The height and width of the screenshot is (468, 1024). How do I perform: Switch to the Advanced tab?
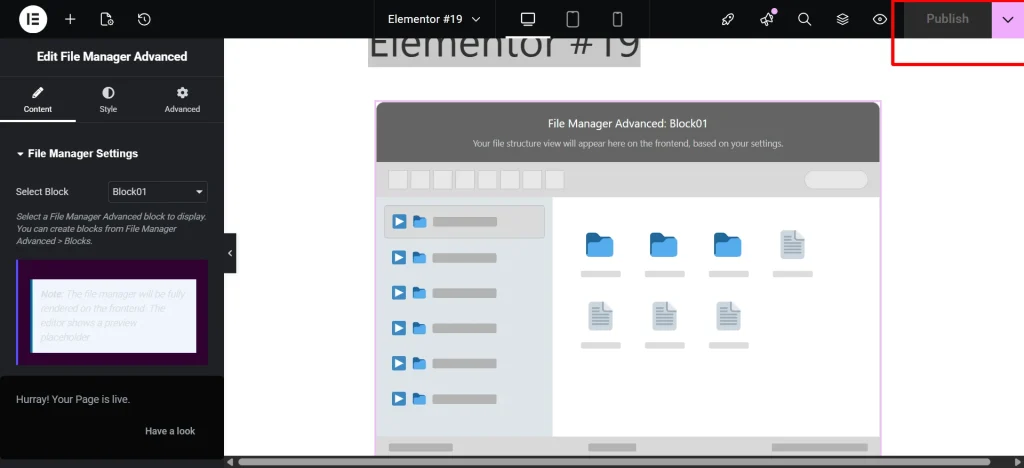click(x=182, y=101)
